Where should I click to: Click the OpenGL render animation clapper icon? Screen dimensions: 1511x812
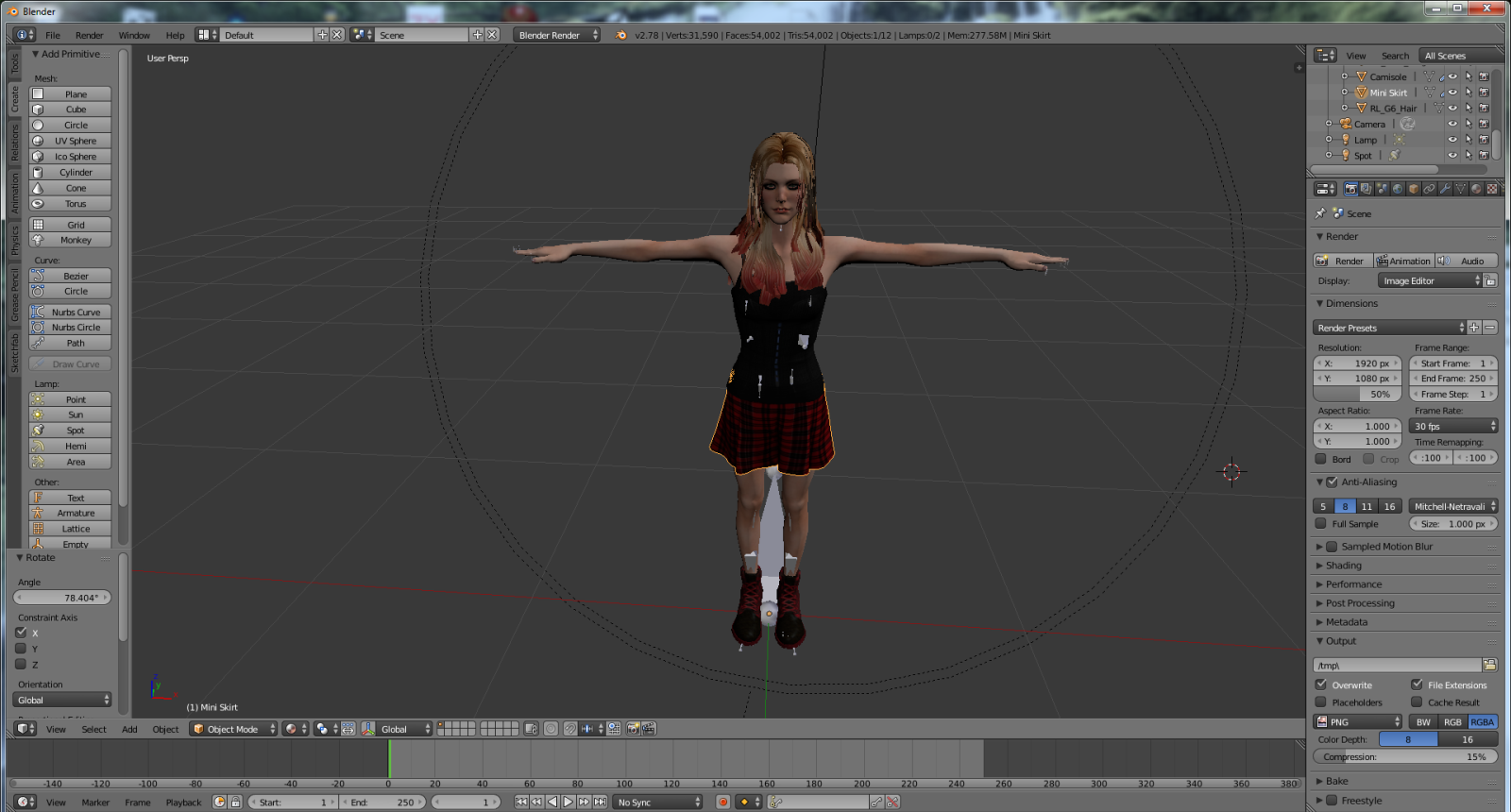649,729
